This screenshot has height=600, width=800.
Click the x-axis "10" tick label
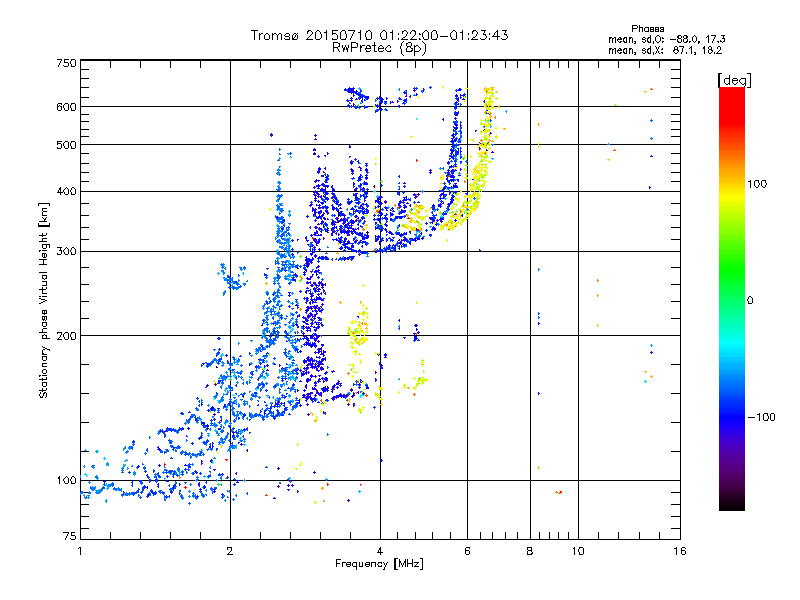(x=578, y=551)
